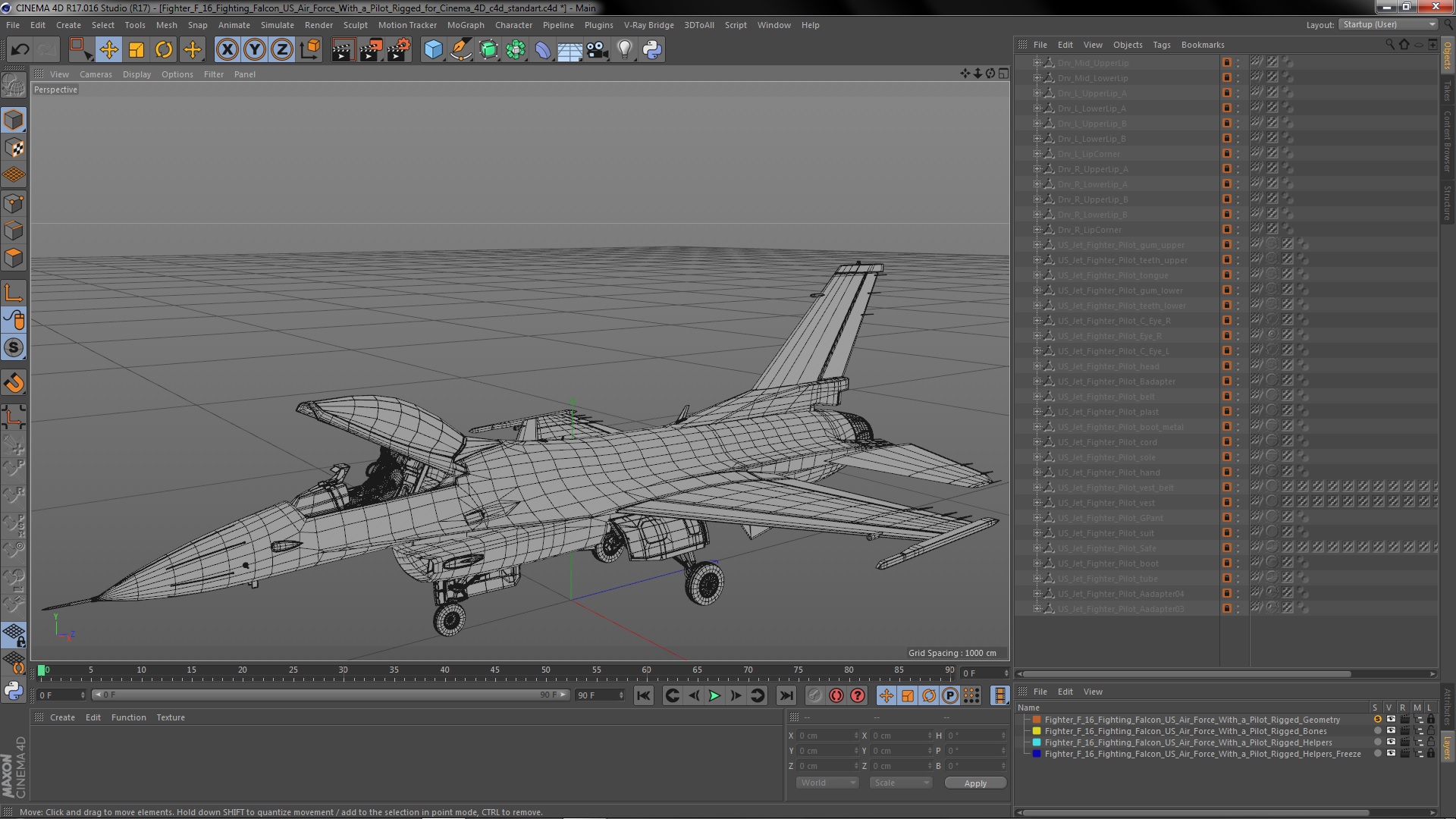
Task: Toggle the Z axis lock
Action: tap(282, 50)
